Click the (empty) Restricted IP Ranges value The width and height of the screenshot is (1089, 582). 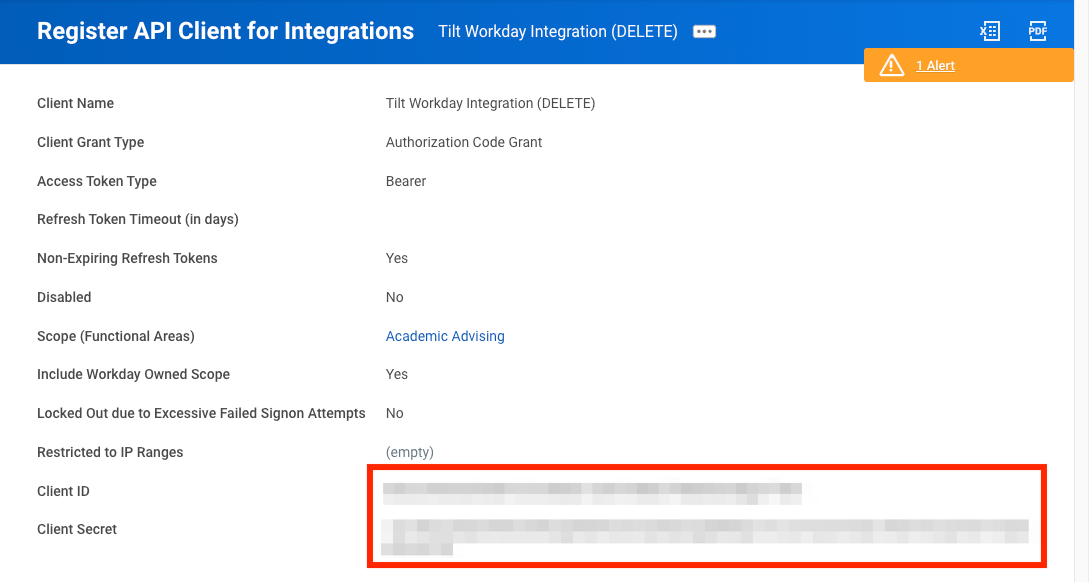410,452
